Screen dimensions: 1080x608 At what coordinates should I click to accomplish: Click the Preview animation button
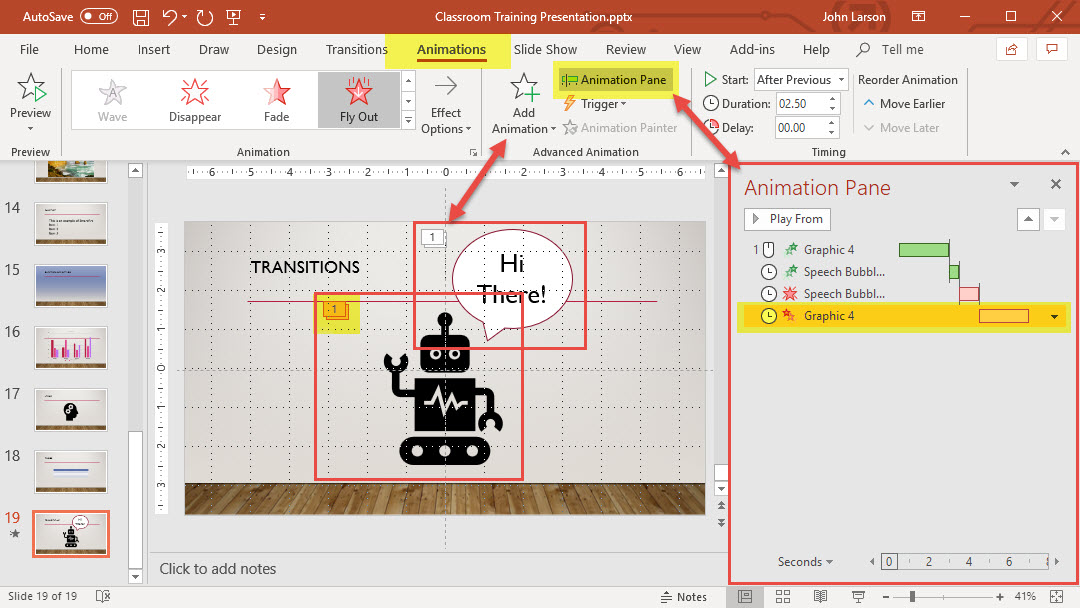(30, 97)
